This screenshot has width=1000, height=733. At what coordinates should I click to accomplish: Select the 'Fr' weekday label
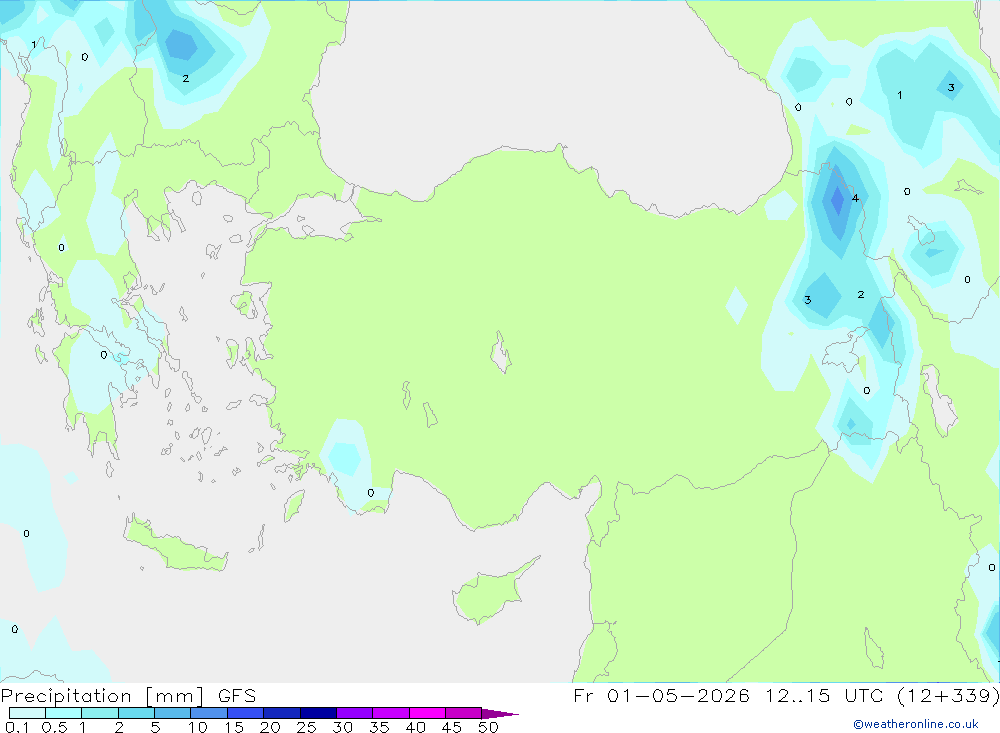[584, 695]
